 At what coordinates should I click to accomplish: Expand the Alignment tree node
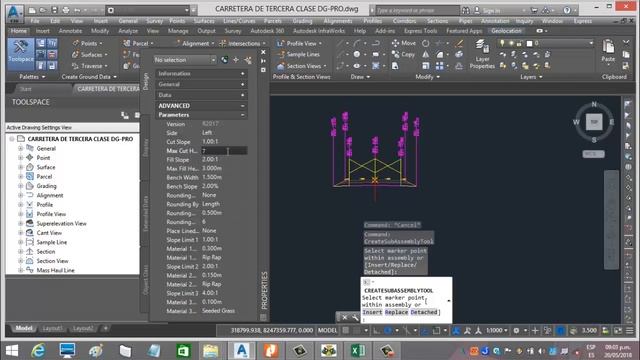pyautogui.click(x=20, y=195)
